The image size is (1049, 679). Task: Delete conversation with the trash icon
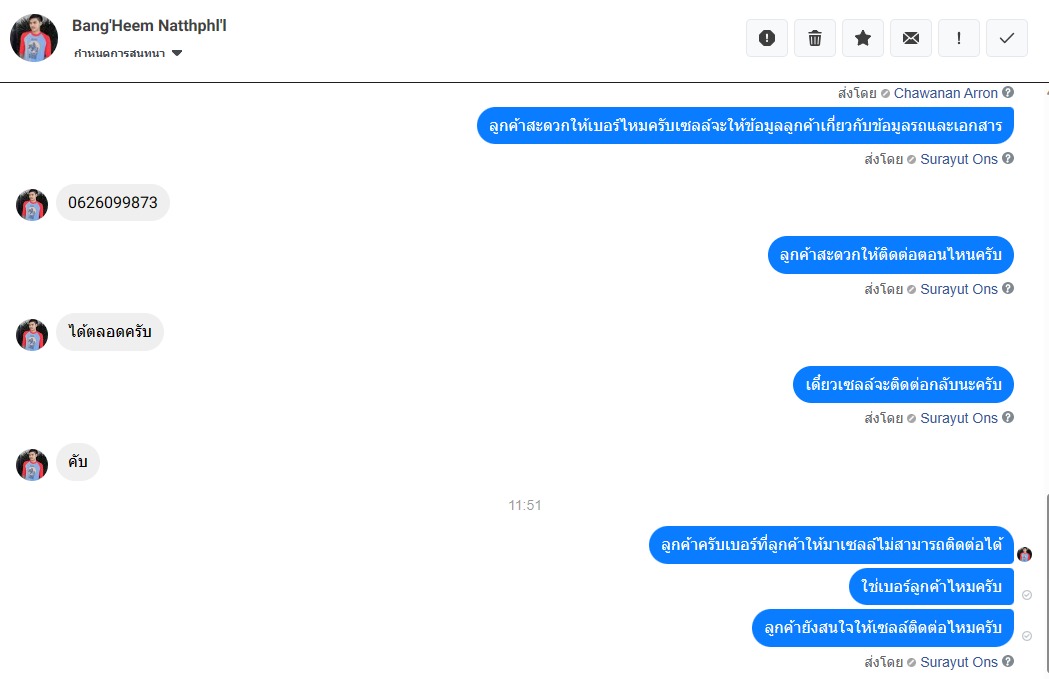coord(815,38)
